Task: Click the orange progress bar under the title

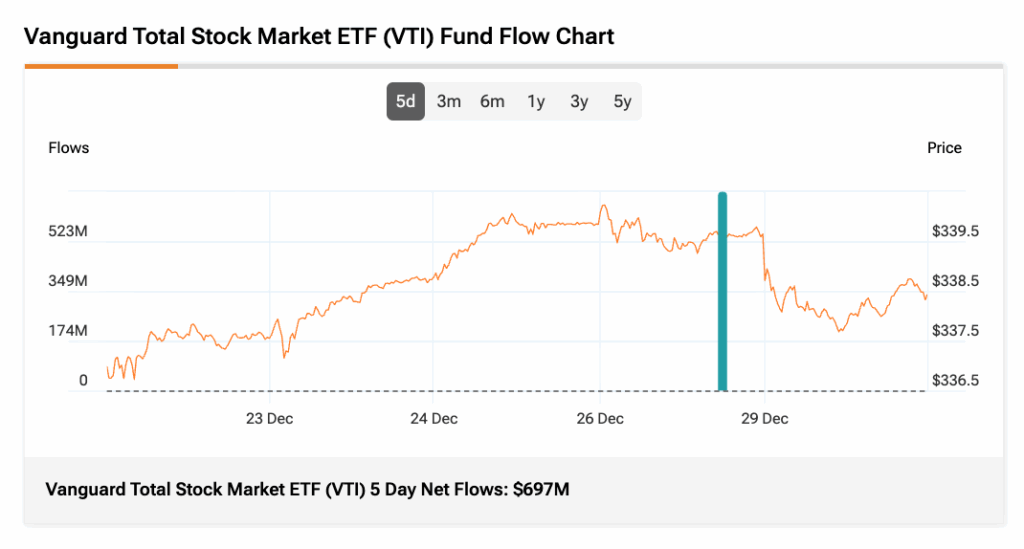Action: point(101,66)
